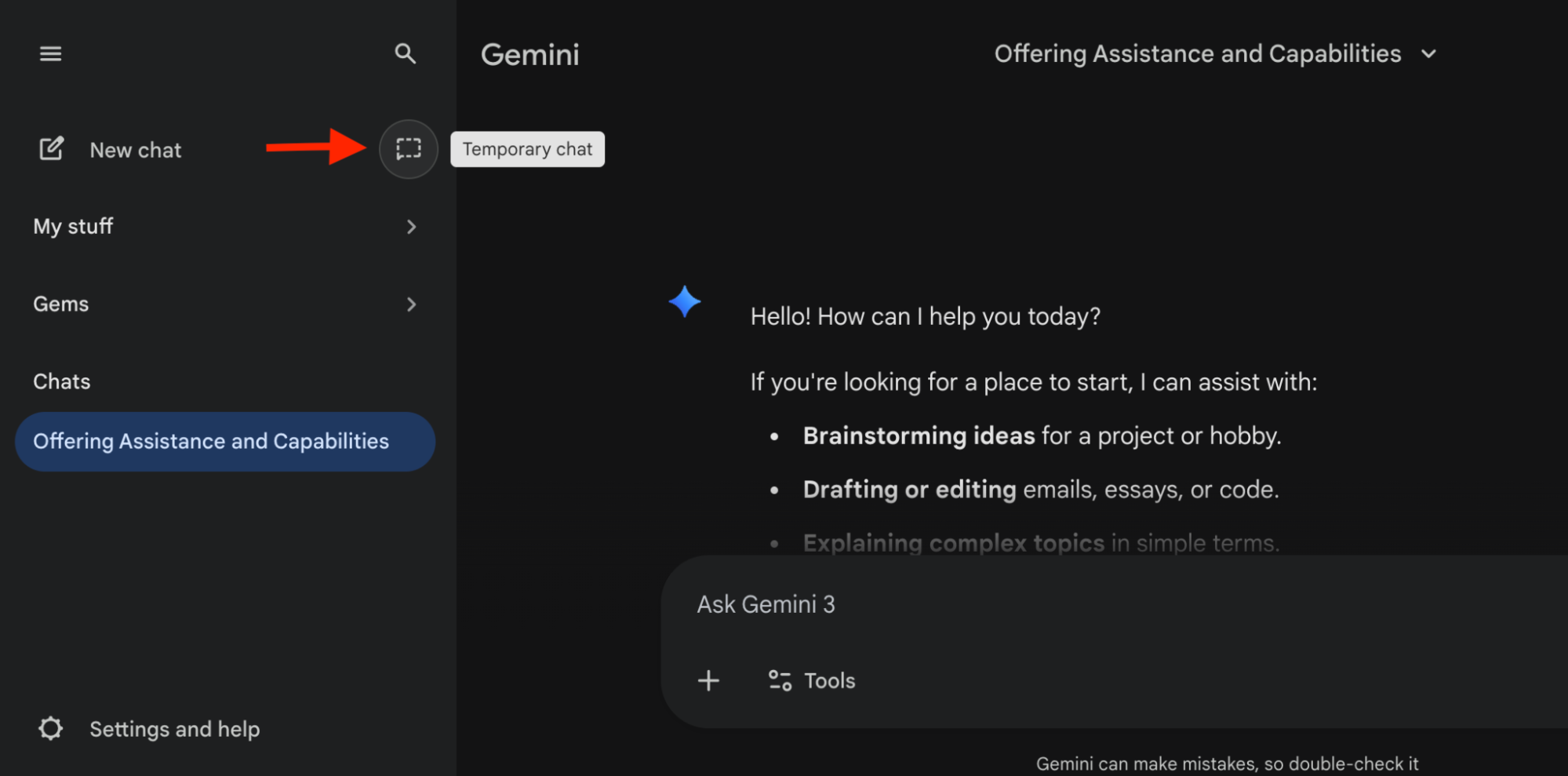
Task: Start a Temporary chat with dashed bubble icon
Action: pyautogui.click(x=408, y=149)
